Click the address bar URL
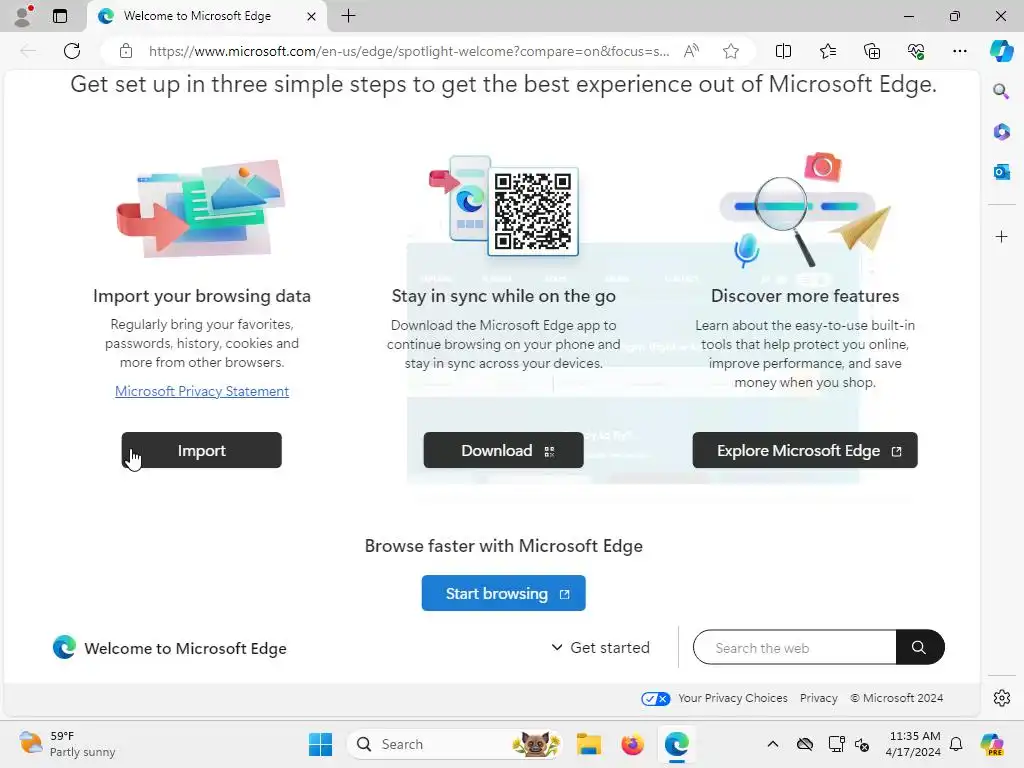The height and width of the screenshot is (768, 1024). [409, 51]
